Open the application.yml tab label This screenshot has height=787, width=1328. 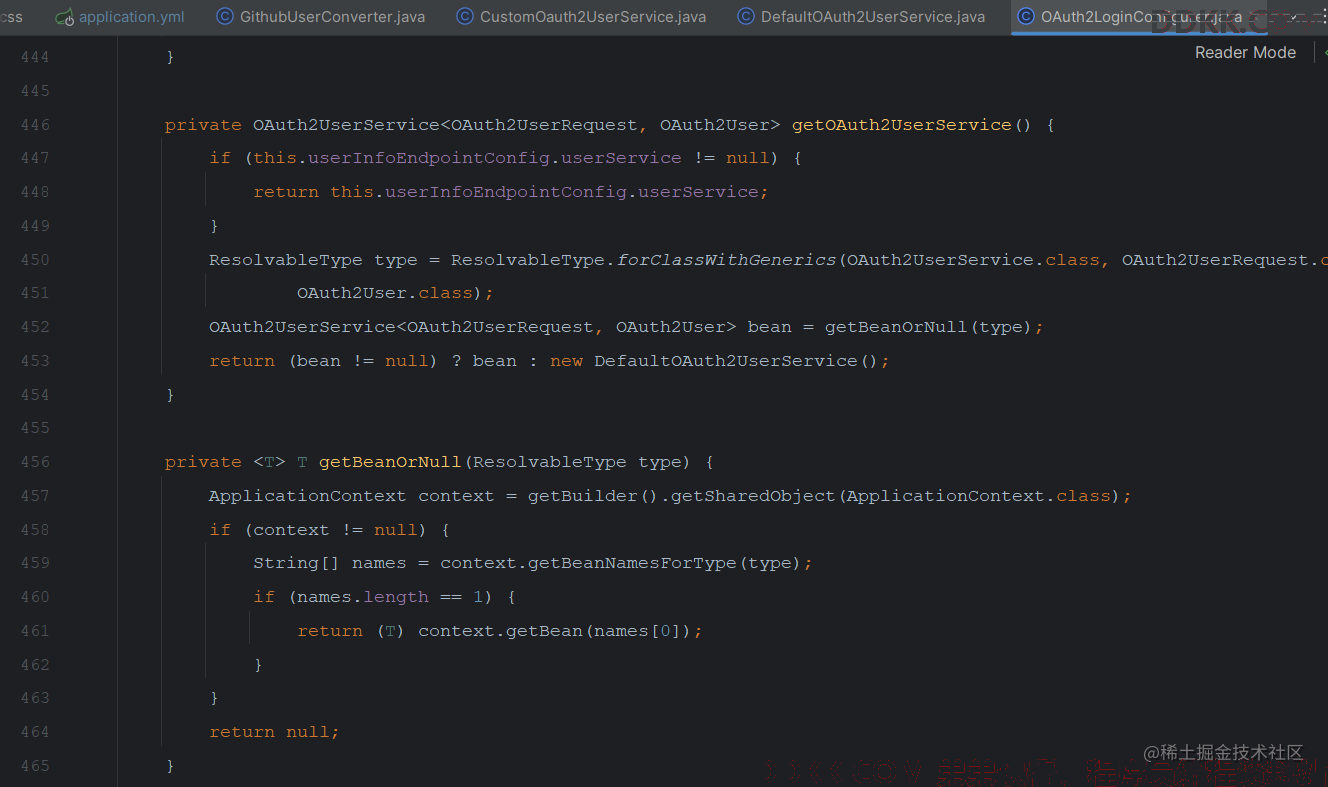point(131,17)
